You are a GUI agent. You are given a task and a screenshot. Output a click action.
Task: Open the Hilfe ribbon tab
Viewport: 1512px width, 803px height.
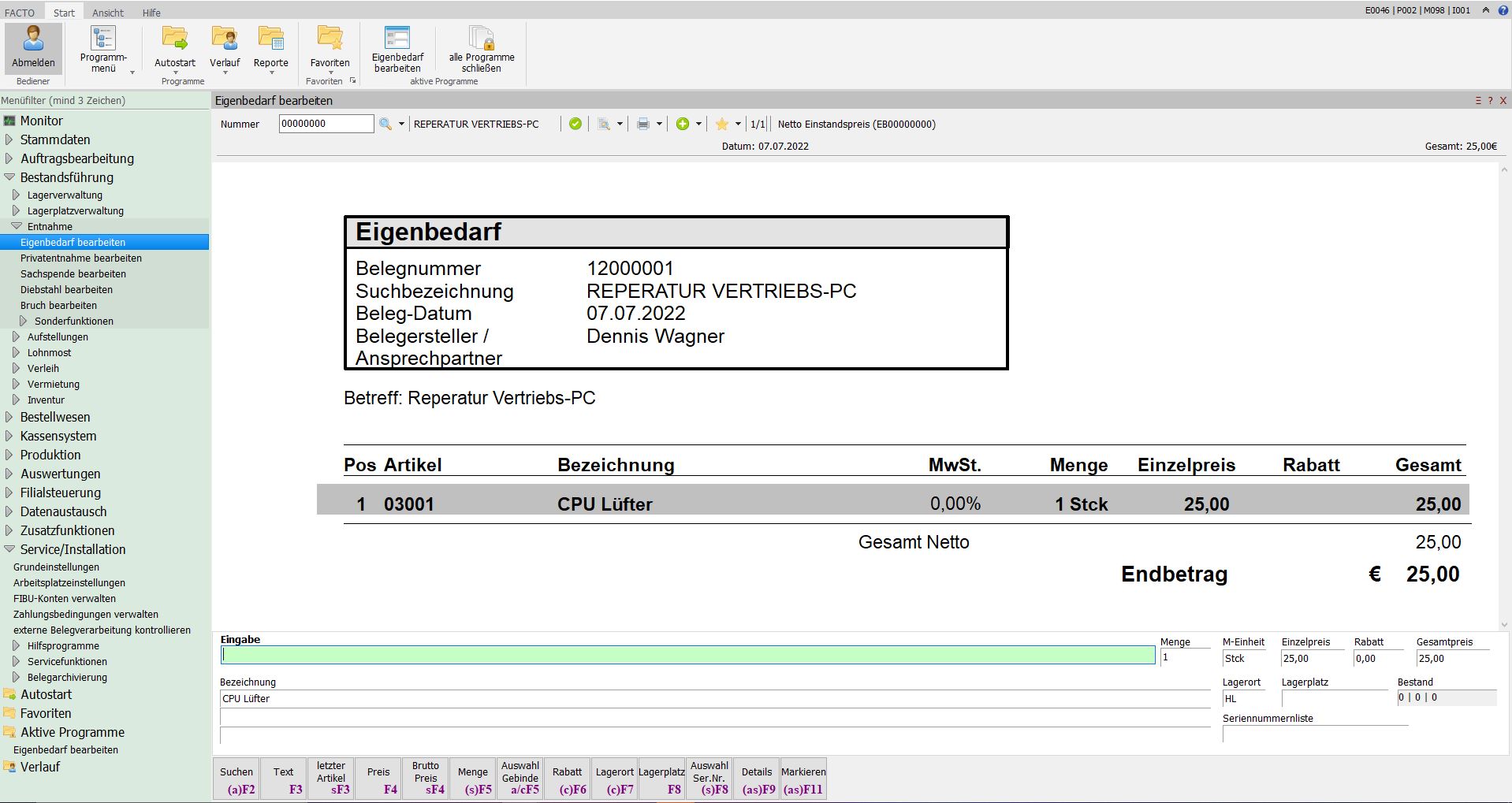tap(151, 13)
